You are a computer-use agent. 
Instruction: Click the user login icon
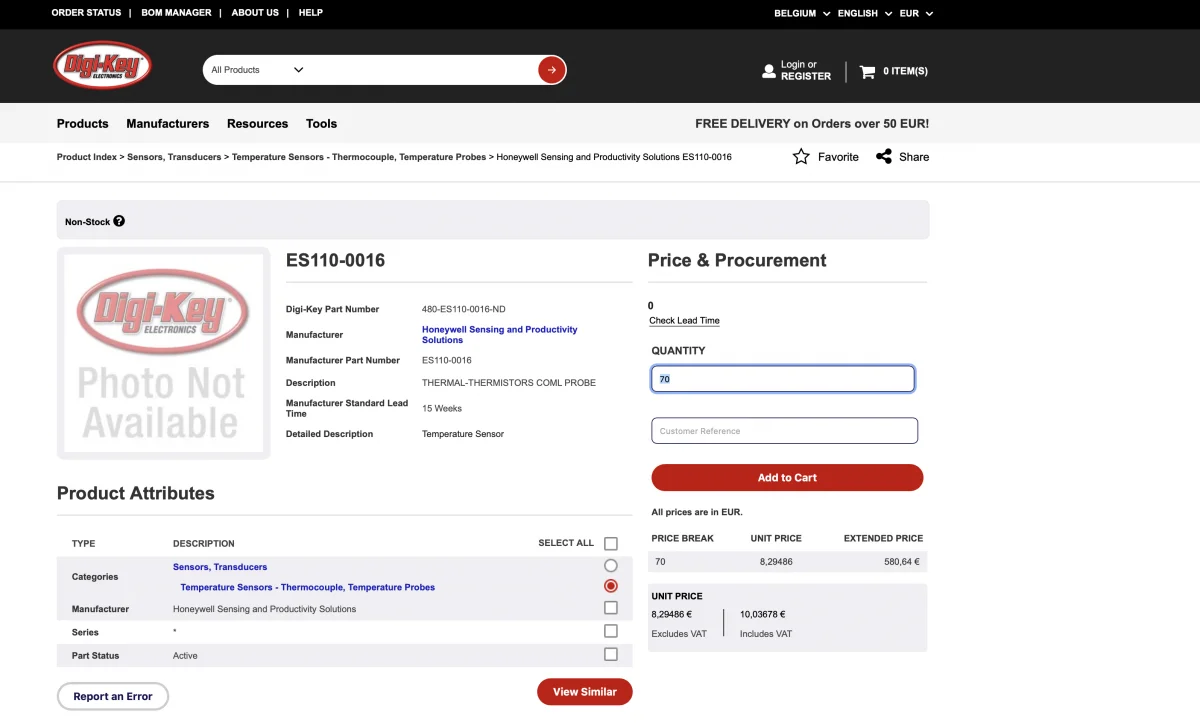768,71
